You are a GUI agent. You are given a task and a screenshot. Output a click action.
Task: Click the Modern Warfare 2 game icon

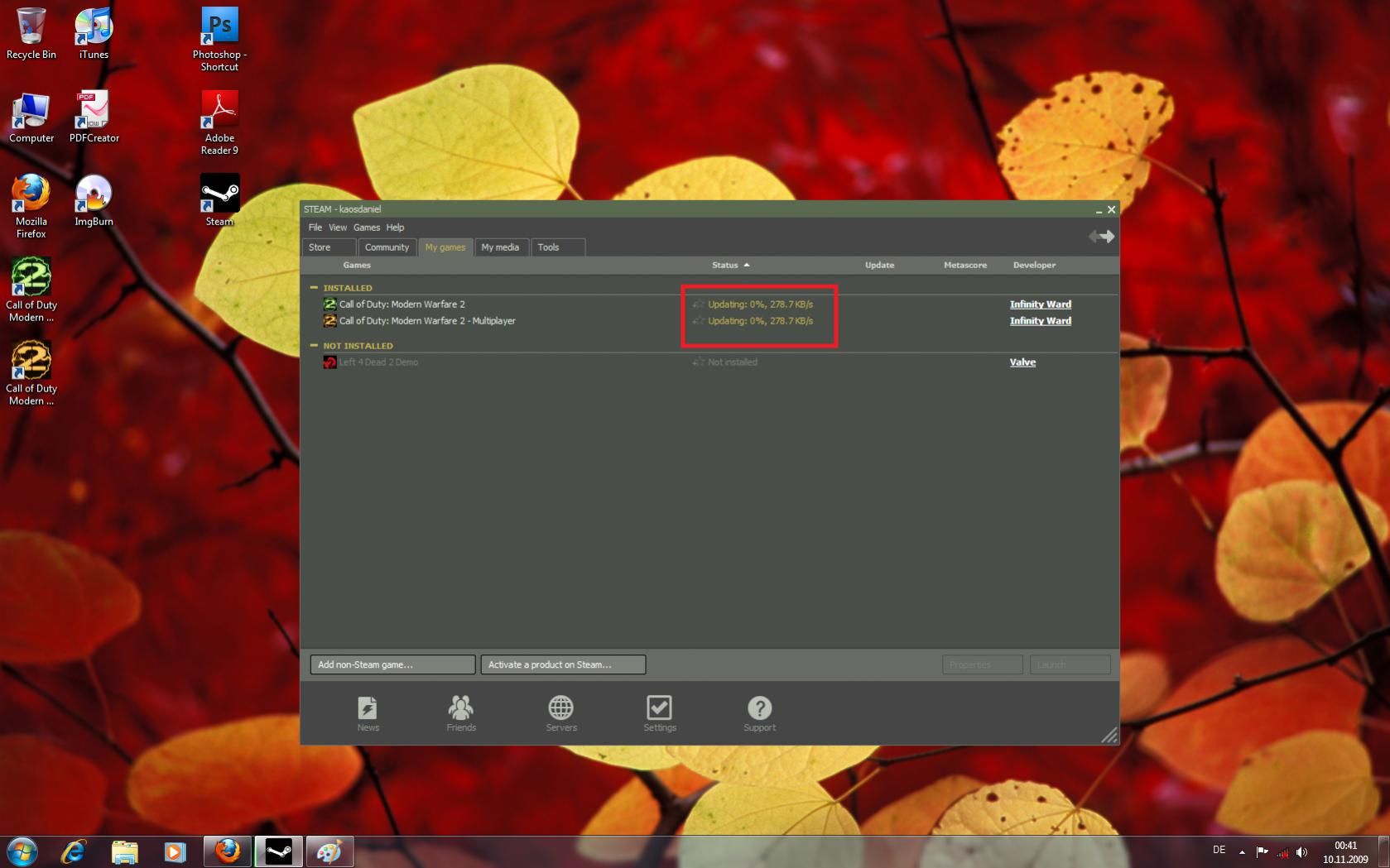point(329,305)
